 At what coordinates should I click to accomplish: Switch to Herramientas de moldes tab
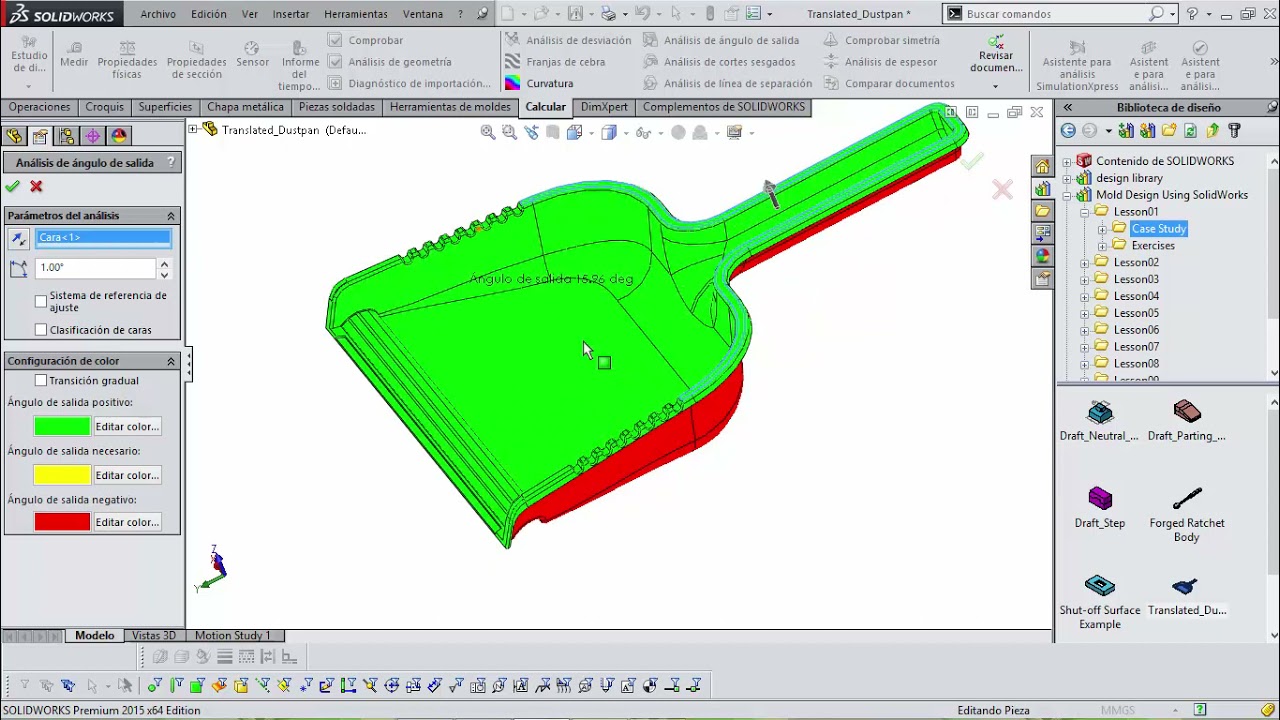pos(450,107)
